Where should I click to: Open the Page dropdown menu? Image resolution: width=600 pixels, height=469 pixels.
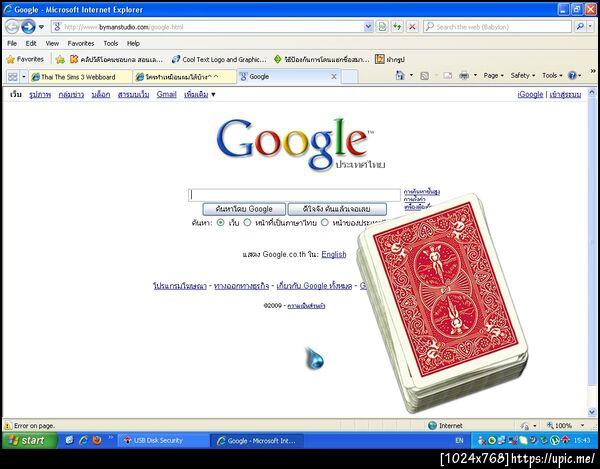pos(494,75)
